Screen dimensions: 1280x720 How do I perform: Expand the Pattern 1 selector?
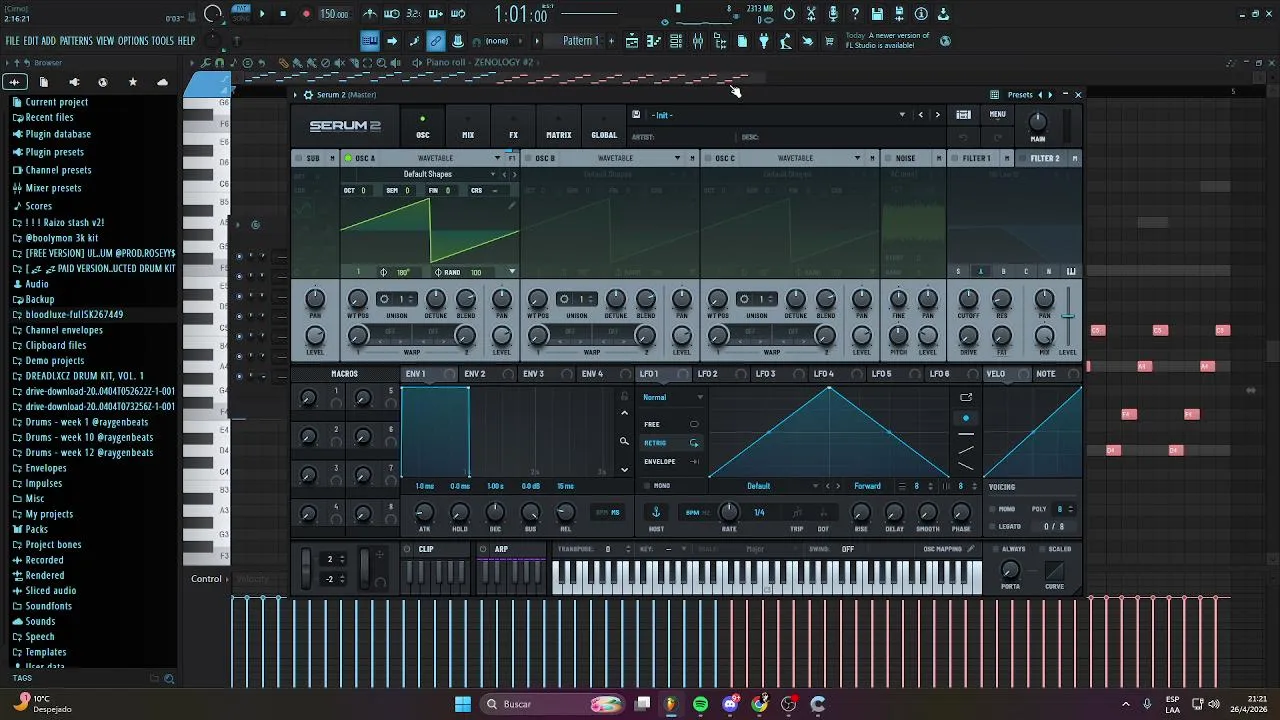[581, 41]
